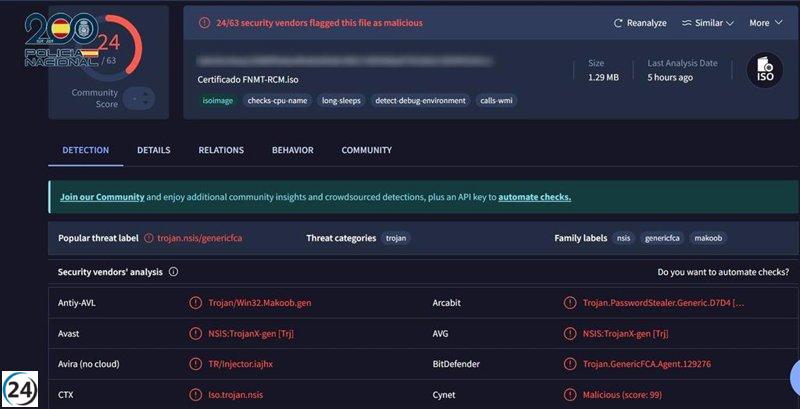Click the malicious alert icon in top banner

coord(204,22)
